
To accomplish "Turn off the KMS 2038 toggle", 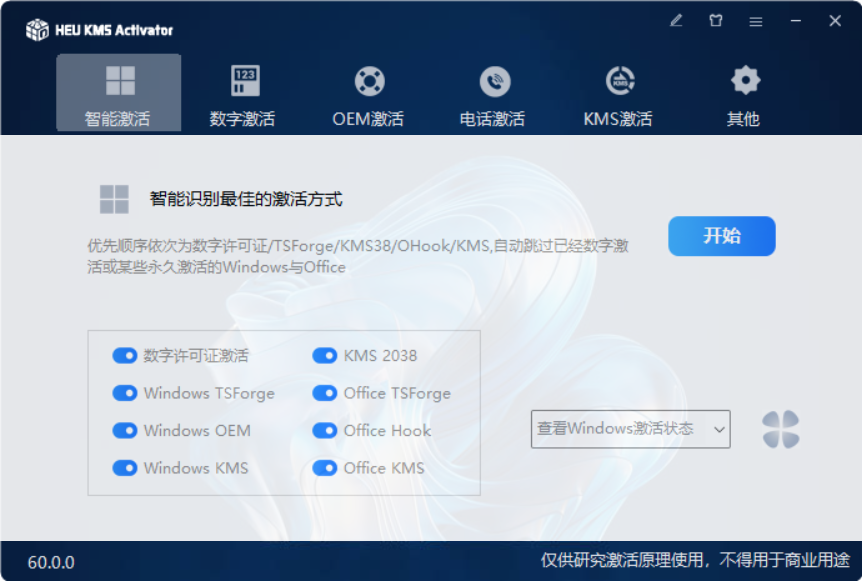I will coord(325,356).
